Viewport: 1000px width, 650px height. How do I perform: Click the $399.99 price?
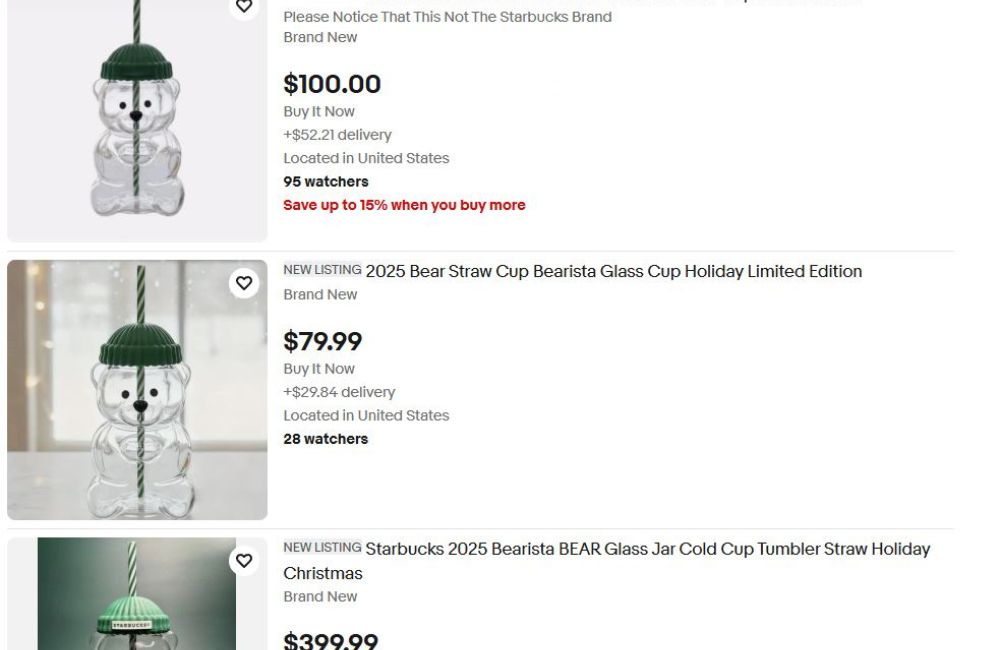click(x=330, y=640)
